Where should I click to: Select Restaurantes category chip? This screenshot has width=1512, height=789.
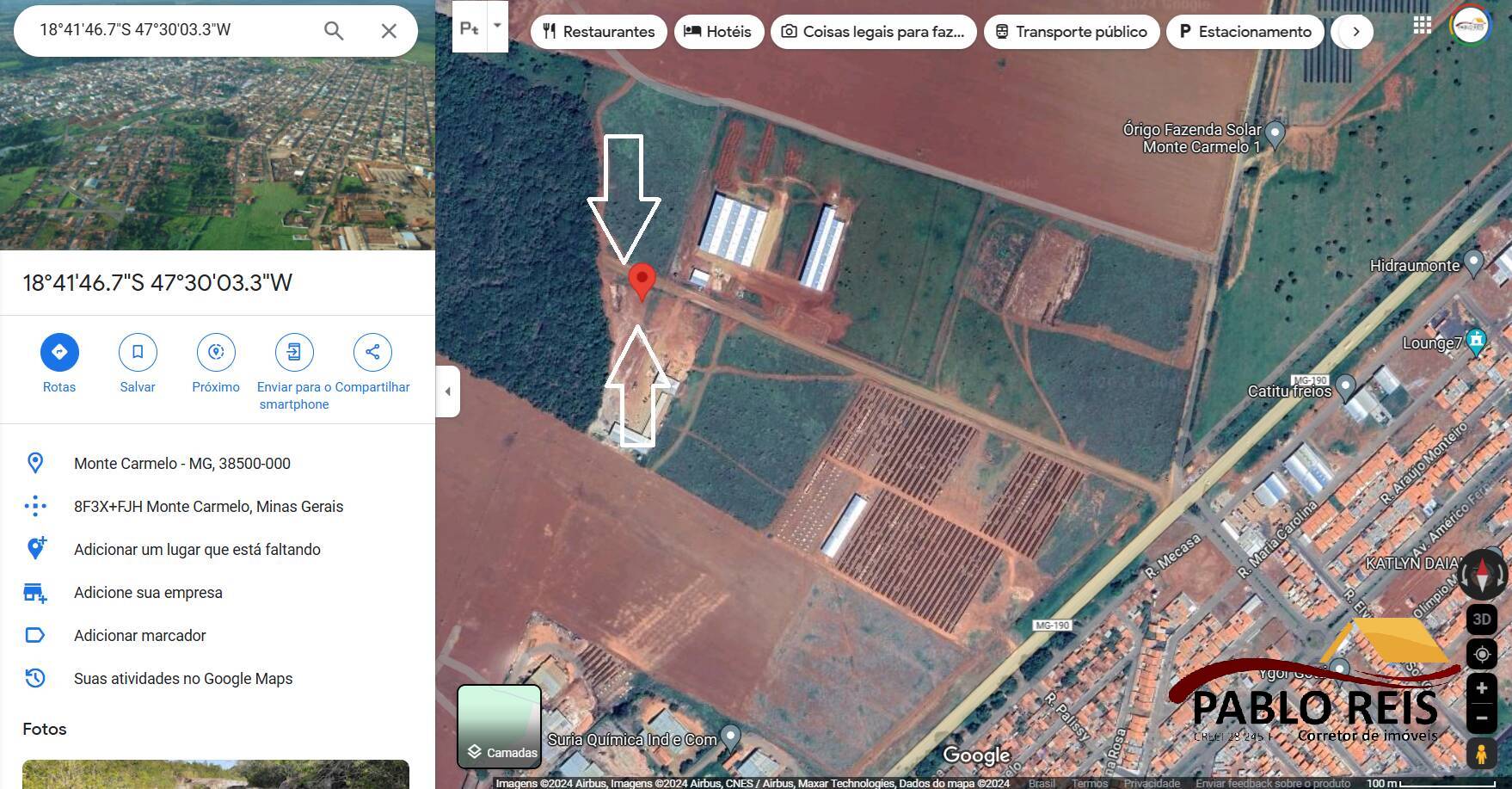599,32
